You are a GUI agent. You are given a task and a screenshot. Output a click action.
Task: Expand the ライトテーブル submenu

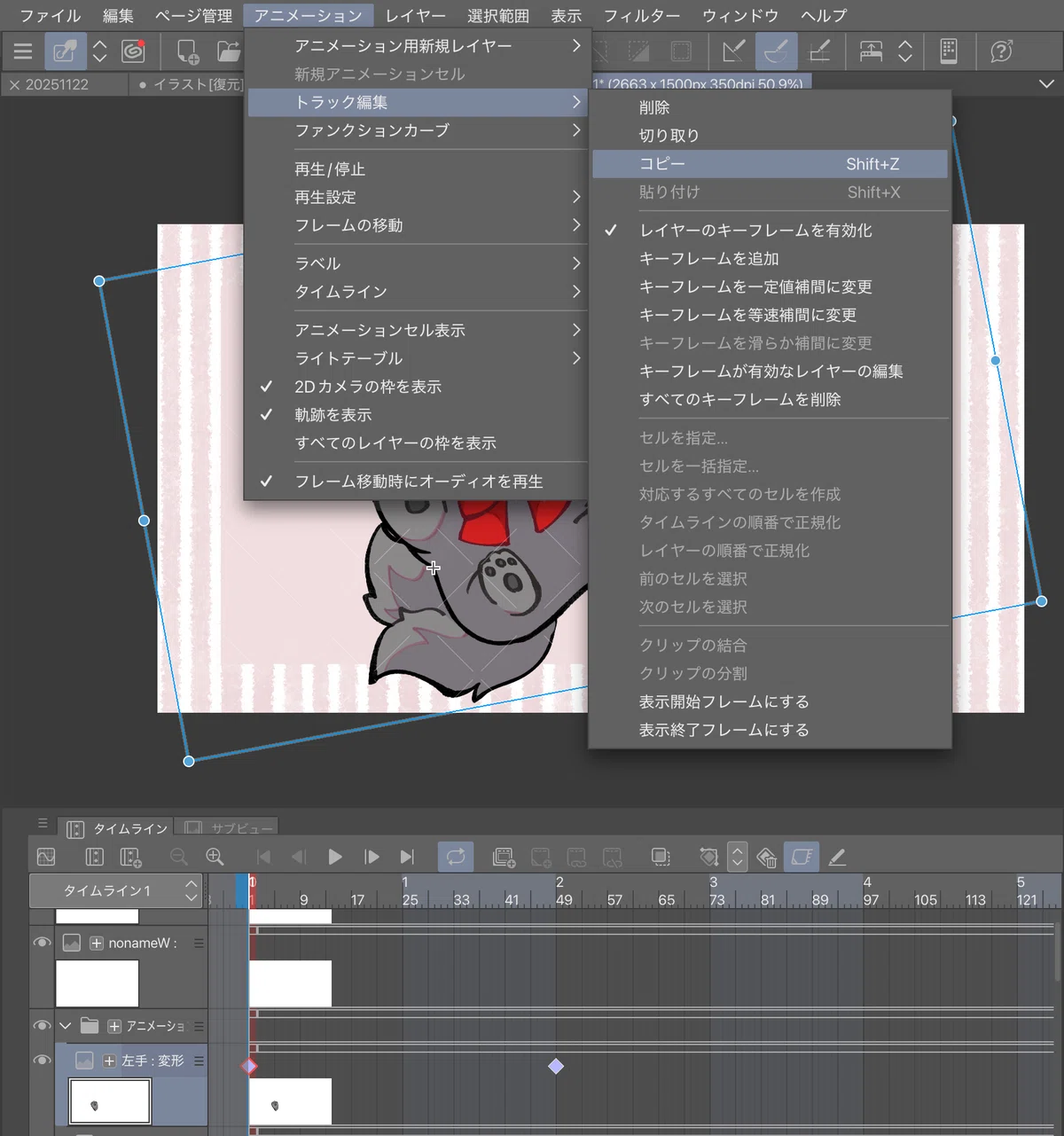pos(417,358)
